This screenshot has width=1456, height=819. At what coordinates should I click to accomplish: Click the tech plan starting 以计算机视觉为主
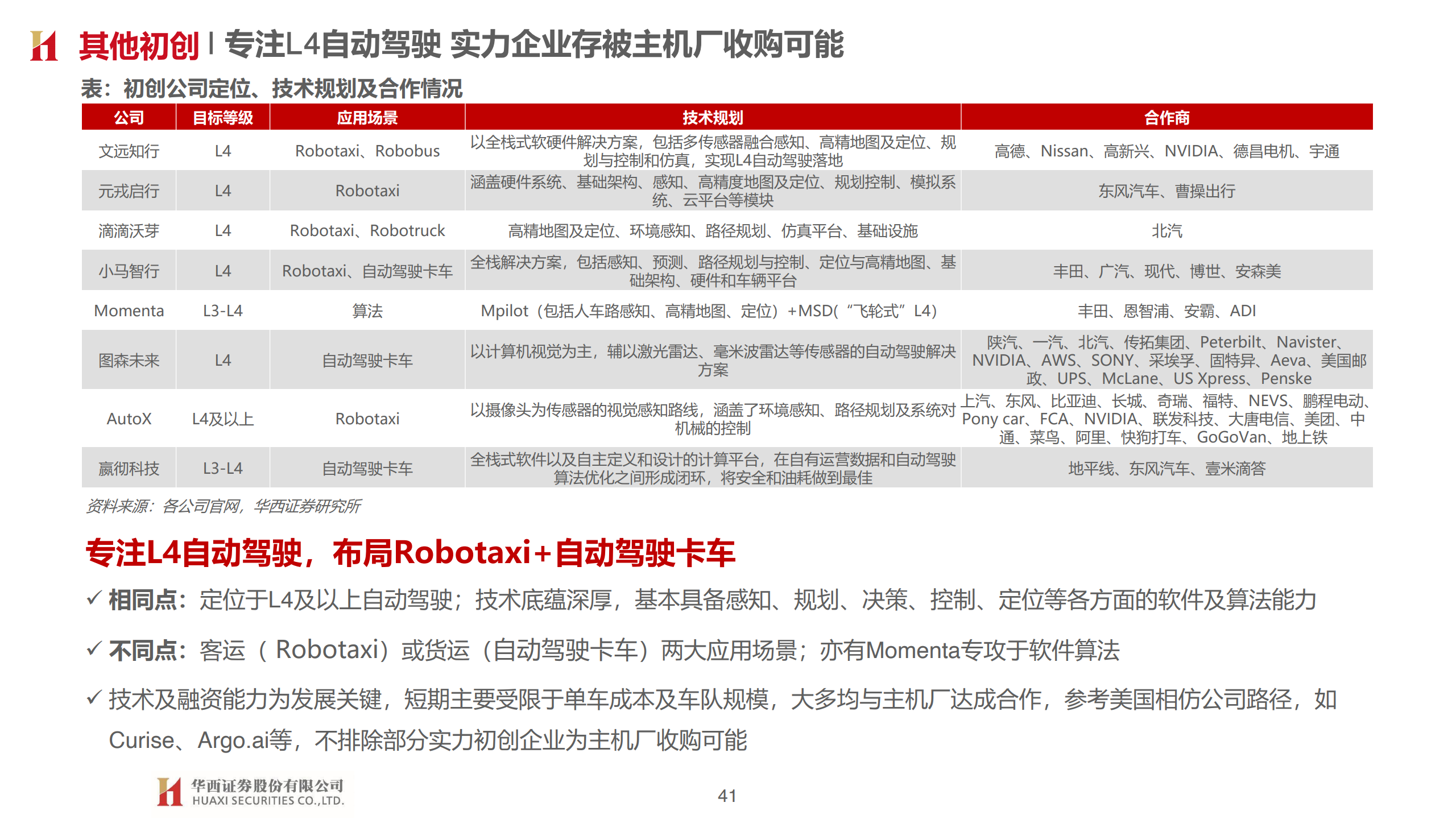(x=713, y=360)
